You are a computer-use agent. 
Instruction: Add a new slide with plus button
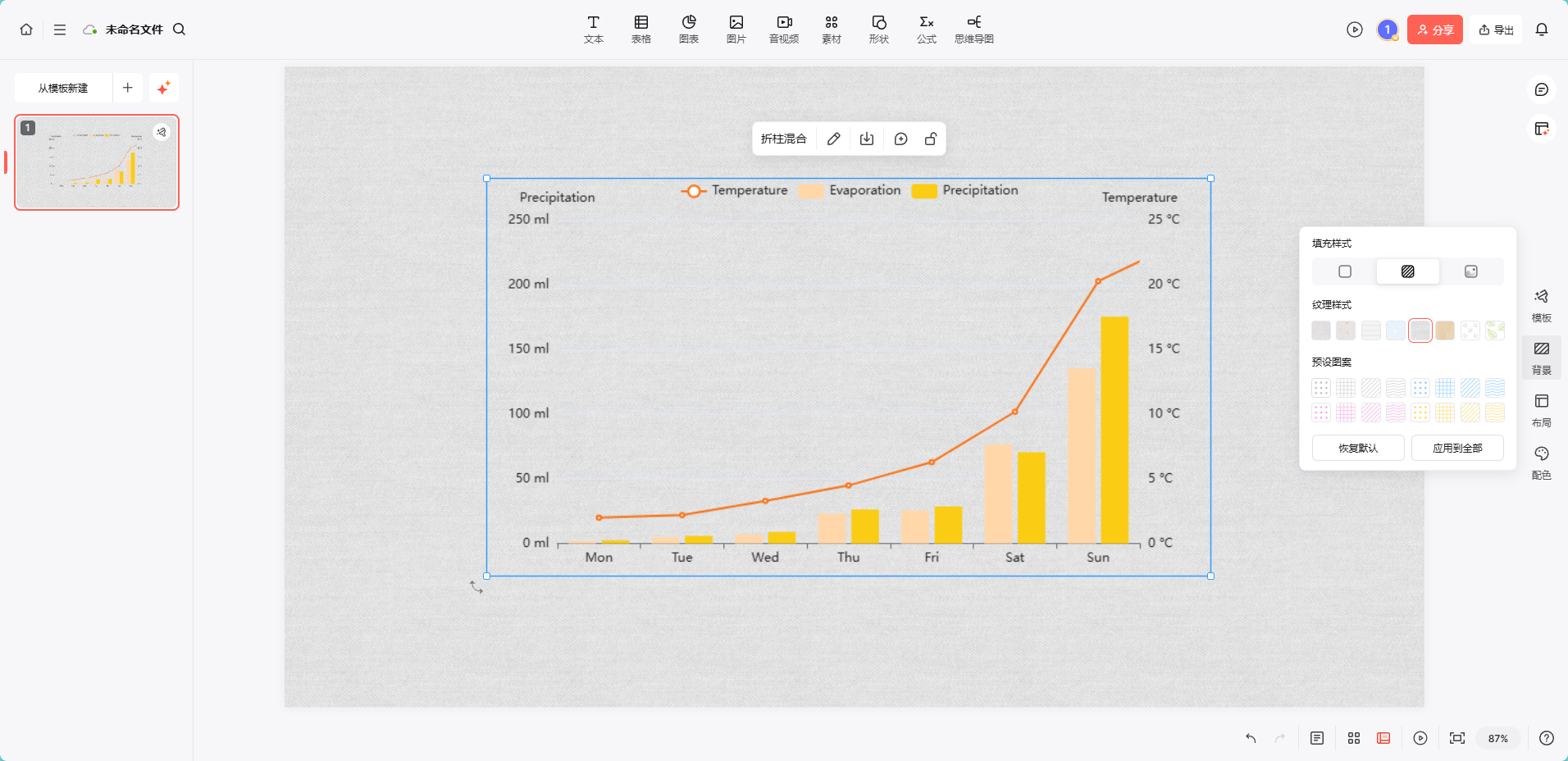[x=128, y=88]
